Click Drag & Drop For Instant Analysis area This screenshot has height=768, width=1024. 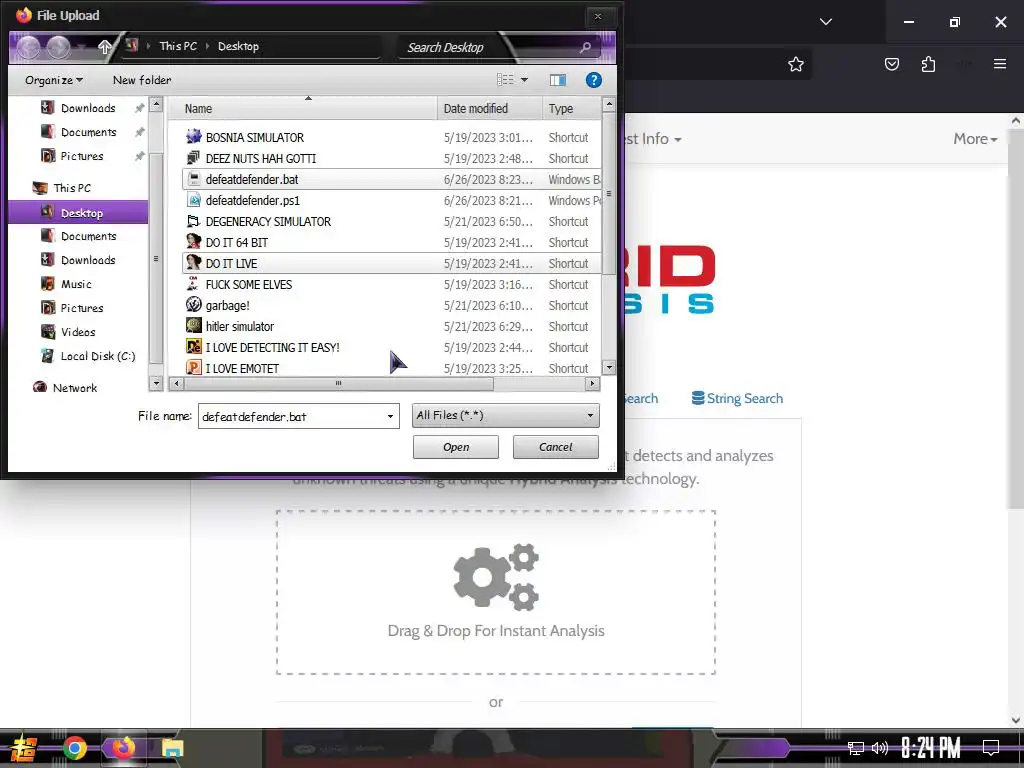click(x=496, y=592)
